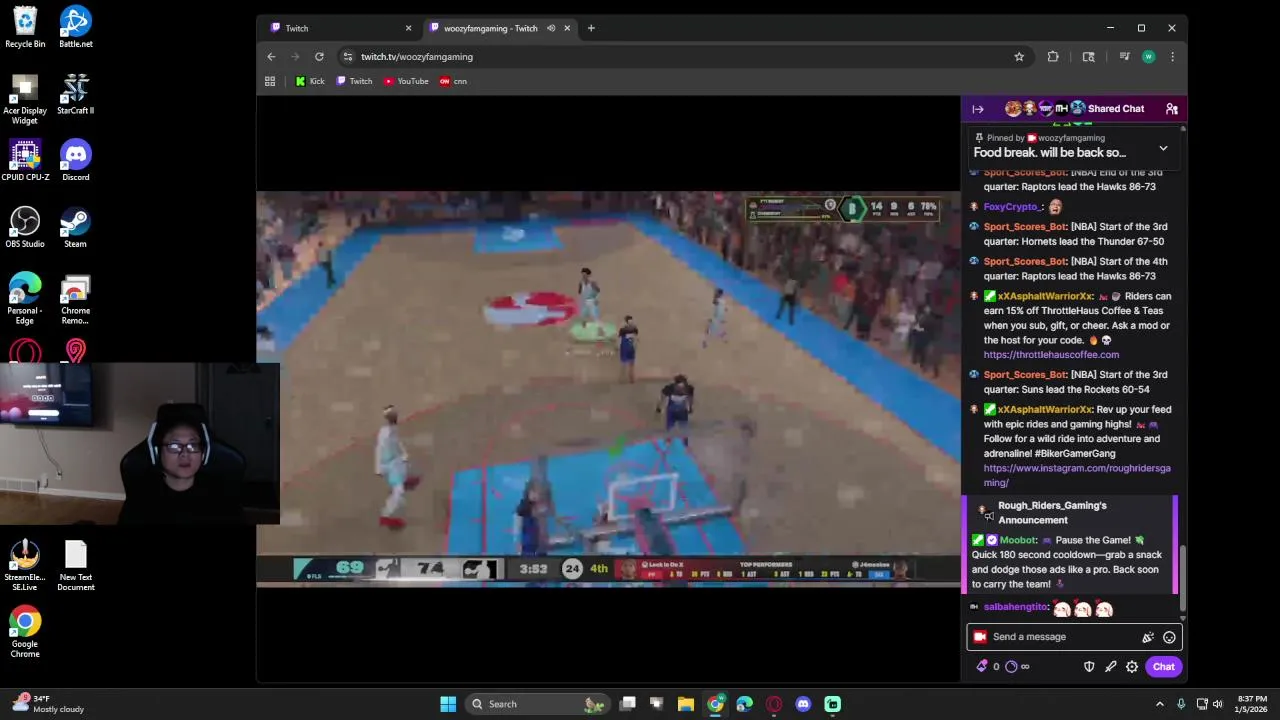The height and width of the screenshot is (720, 1280).
Task: Open the Kick bookmark
Action: tap(310, 81)
